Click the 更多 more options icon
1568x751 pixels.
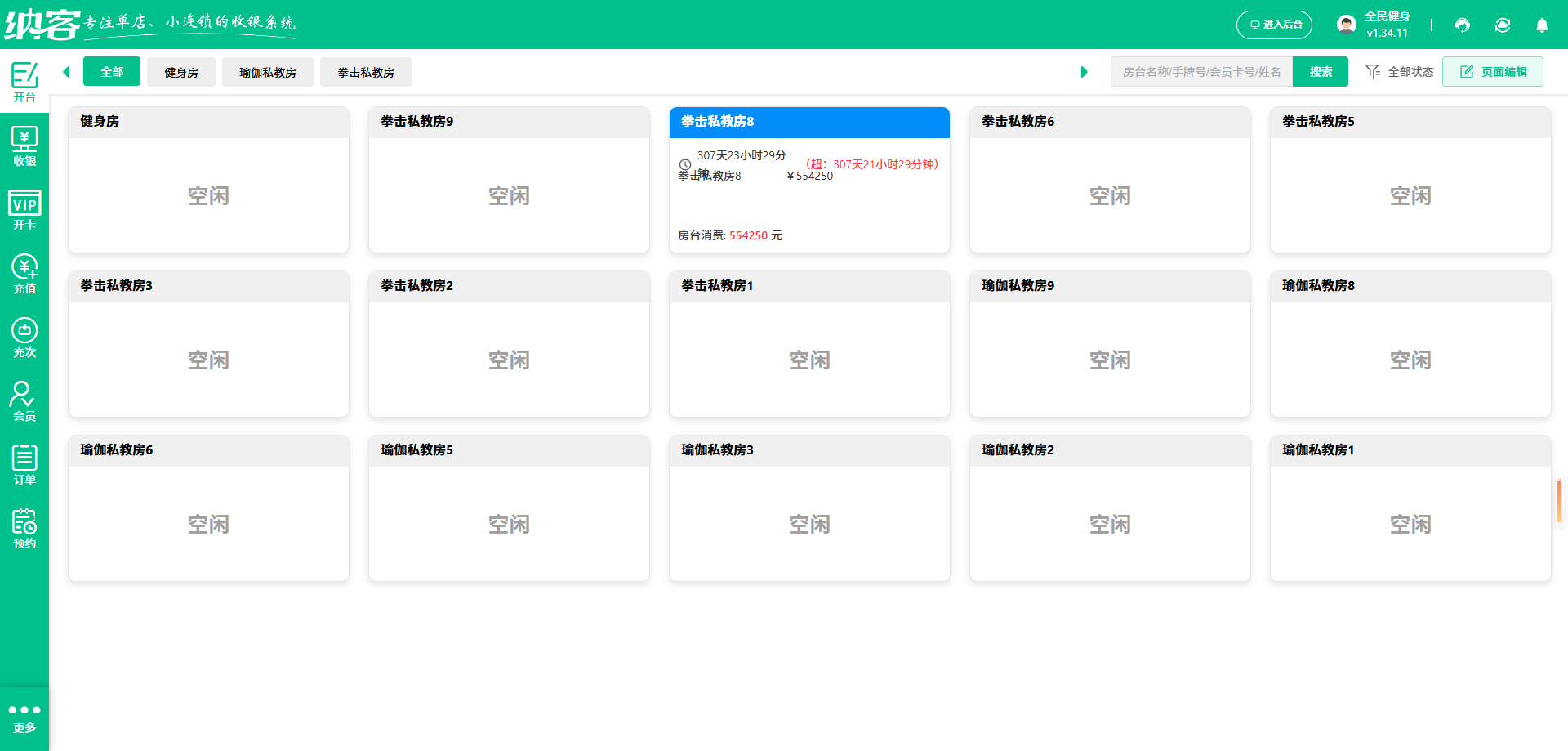click(24, 716)
